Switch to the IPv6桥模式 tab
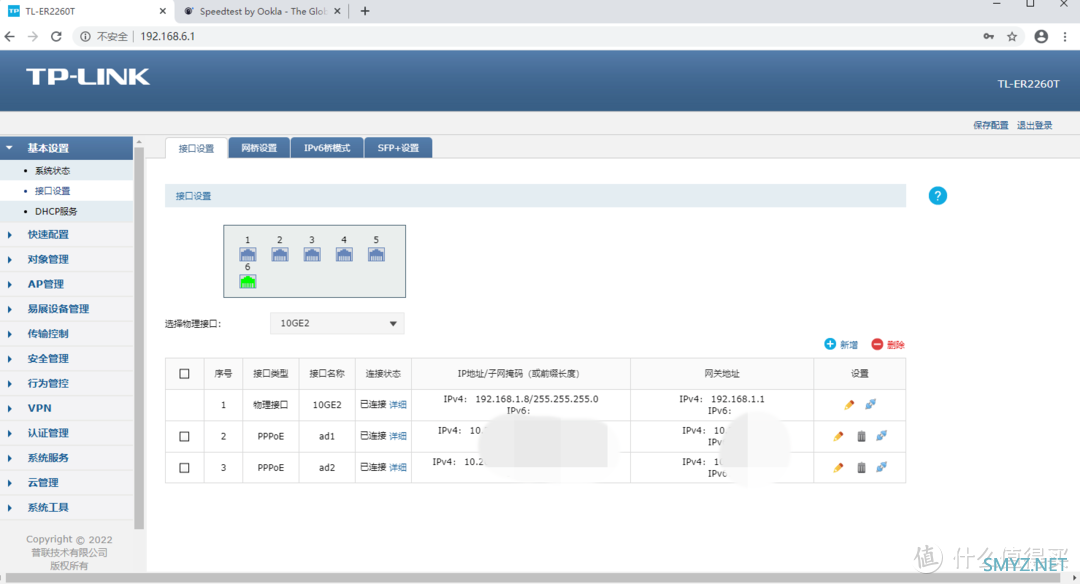This screenshot has height=584, width=1080. 327,148
